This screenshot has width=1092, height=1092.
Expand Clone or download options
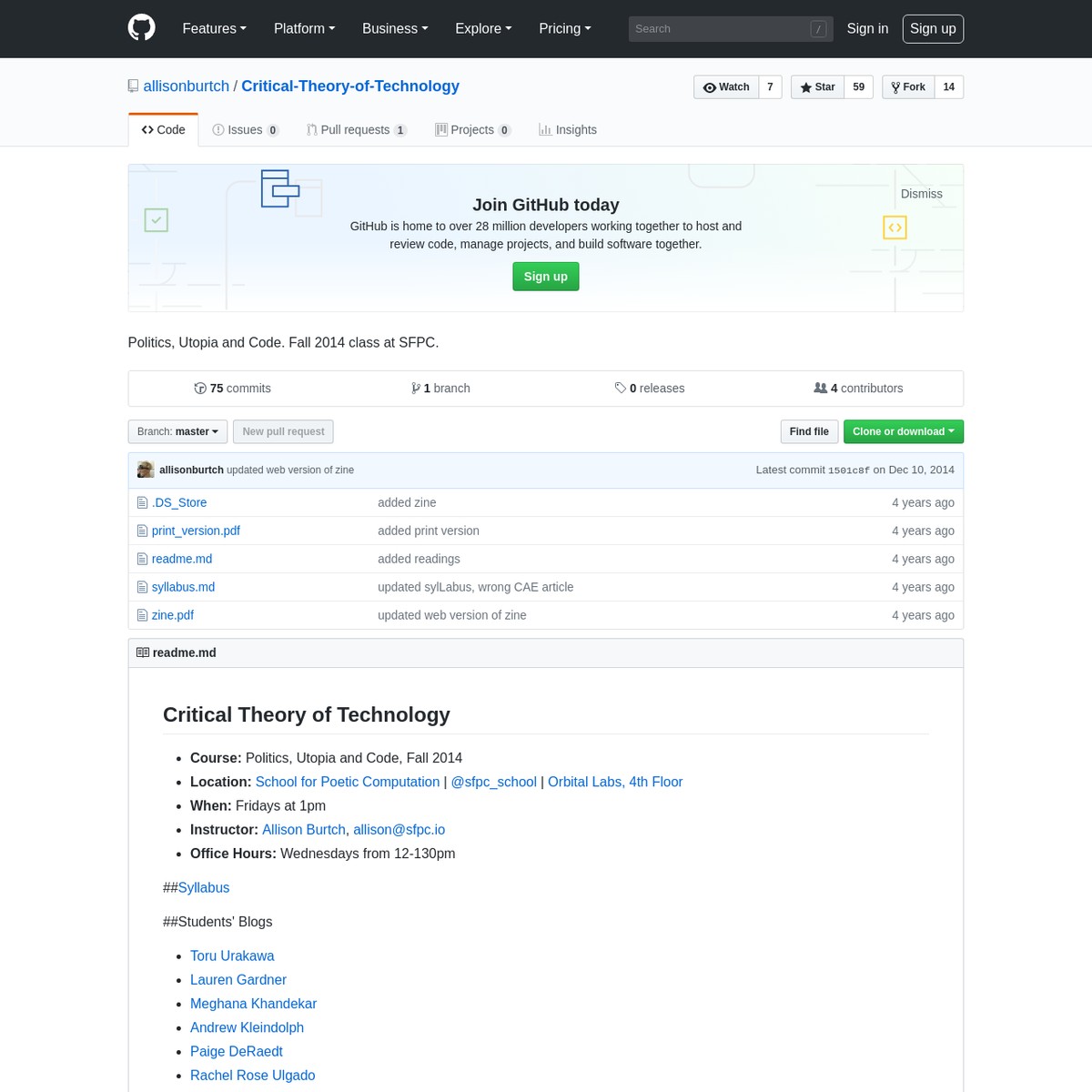pyautogui.click(x=904, y=431)
